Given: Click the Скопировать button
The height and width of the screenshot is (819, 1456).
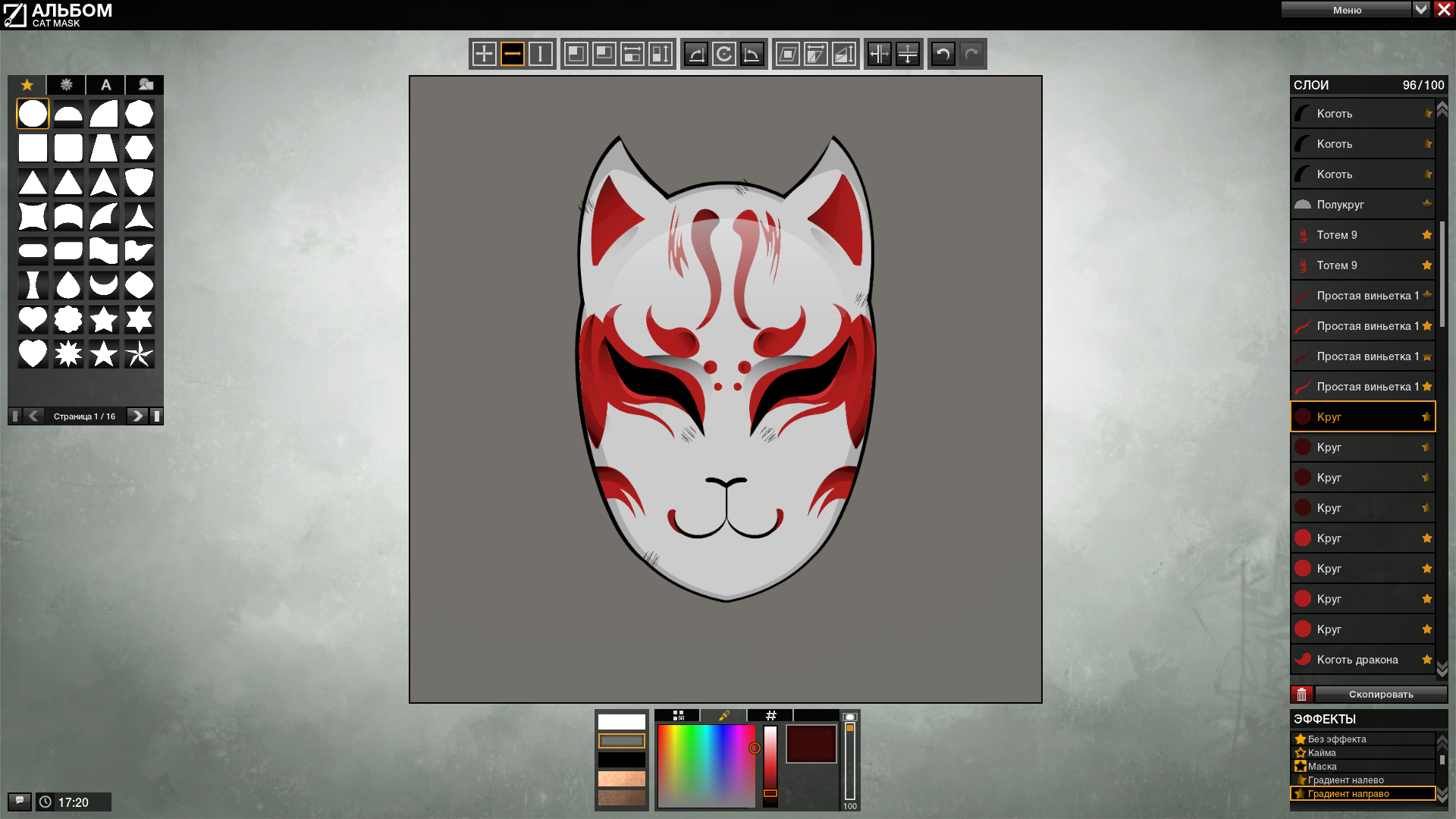Looking at the screenshot, I should coord(1381,694).
